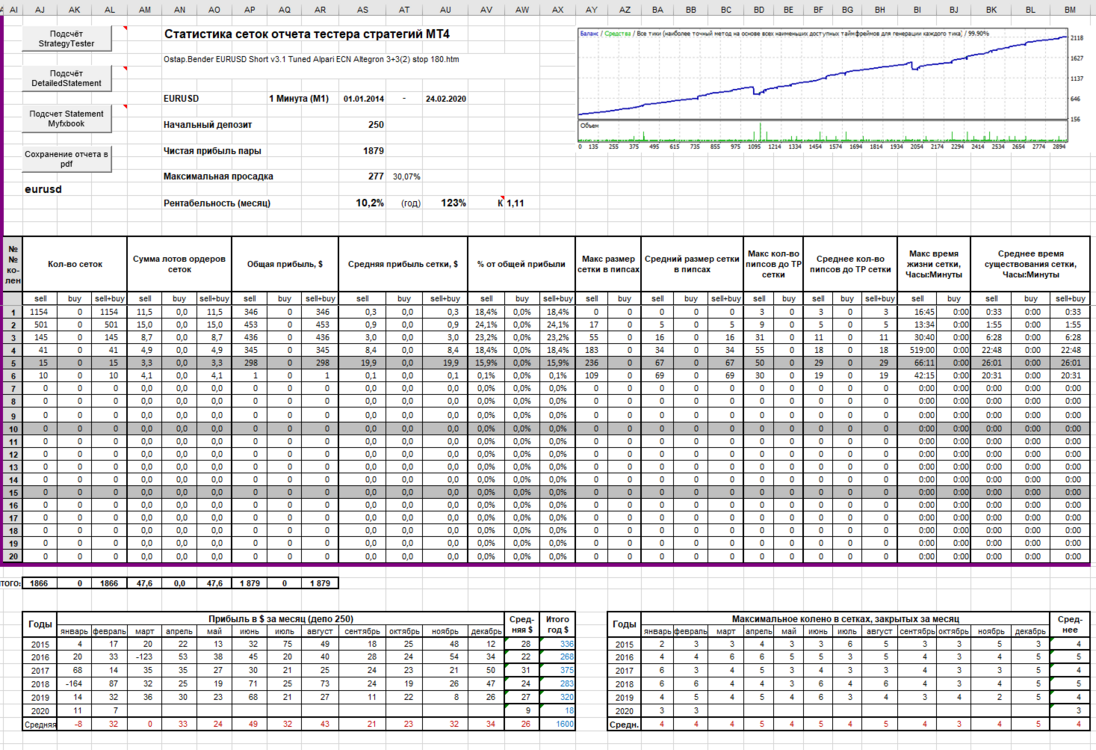1096x750 pixels.
Task: Select column header BM
Action: (1070, 10)
